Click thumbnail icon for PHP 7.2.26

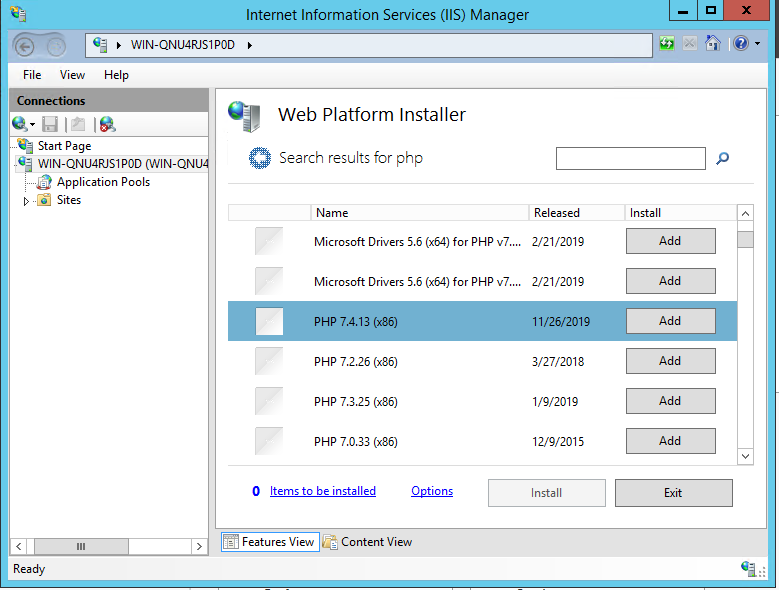coord(269,361)
